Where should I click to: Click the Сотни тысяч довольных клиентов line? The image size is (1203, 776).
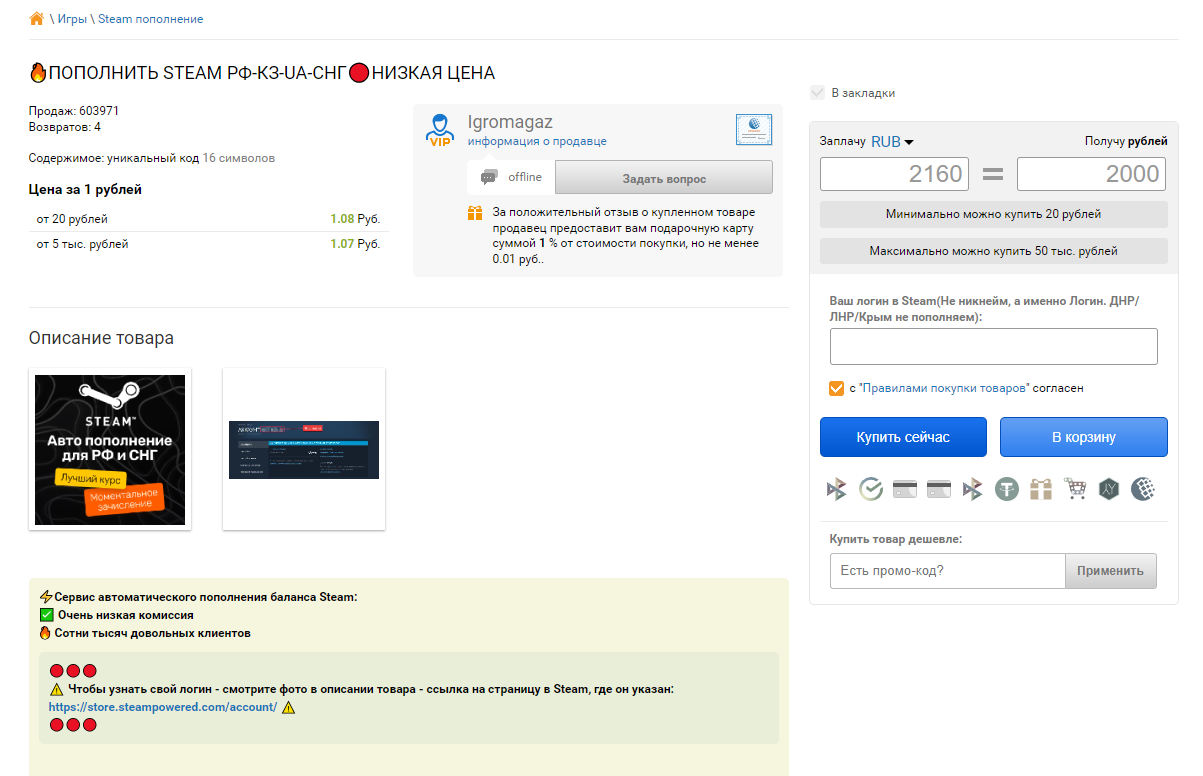(x=152, y=633)
